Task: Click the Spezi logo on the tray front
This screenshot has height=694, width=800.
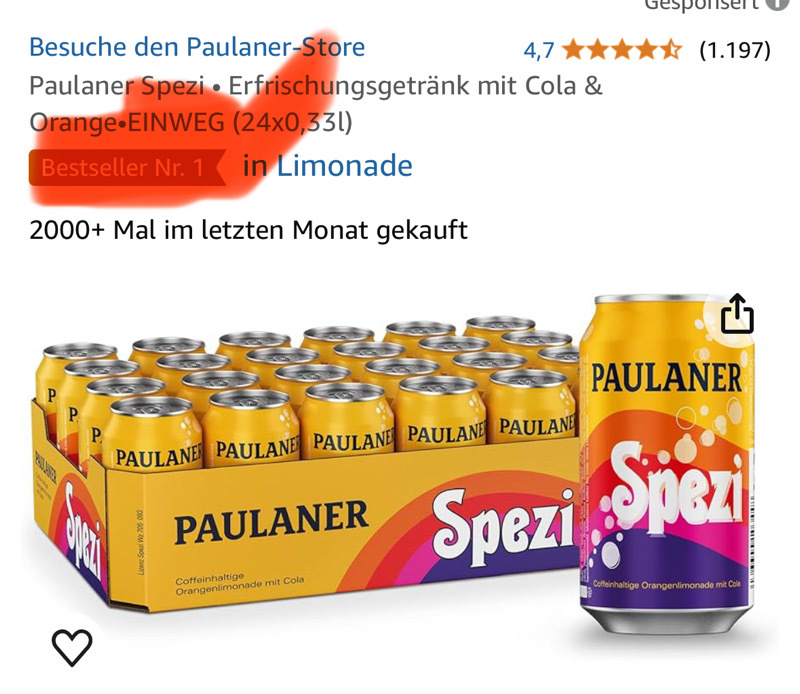Action: coord(503,527)
